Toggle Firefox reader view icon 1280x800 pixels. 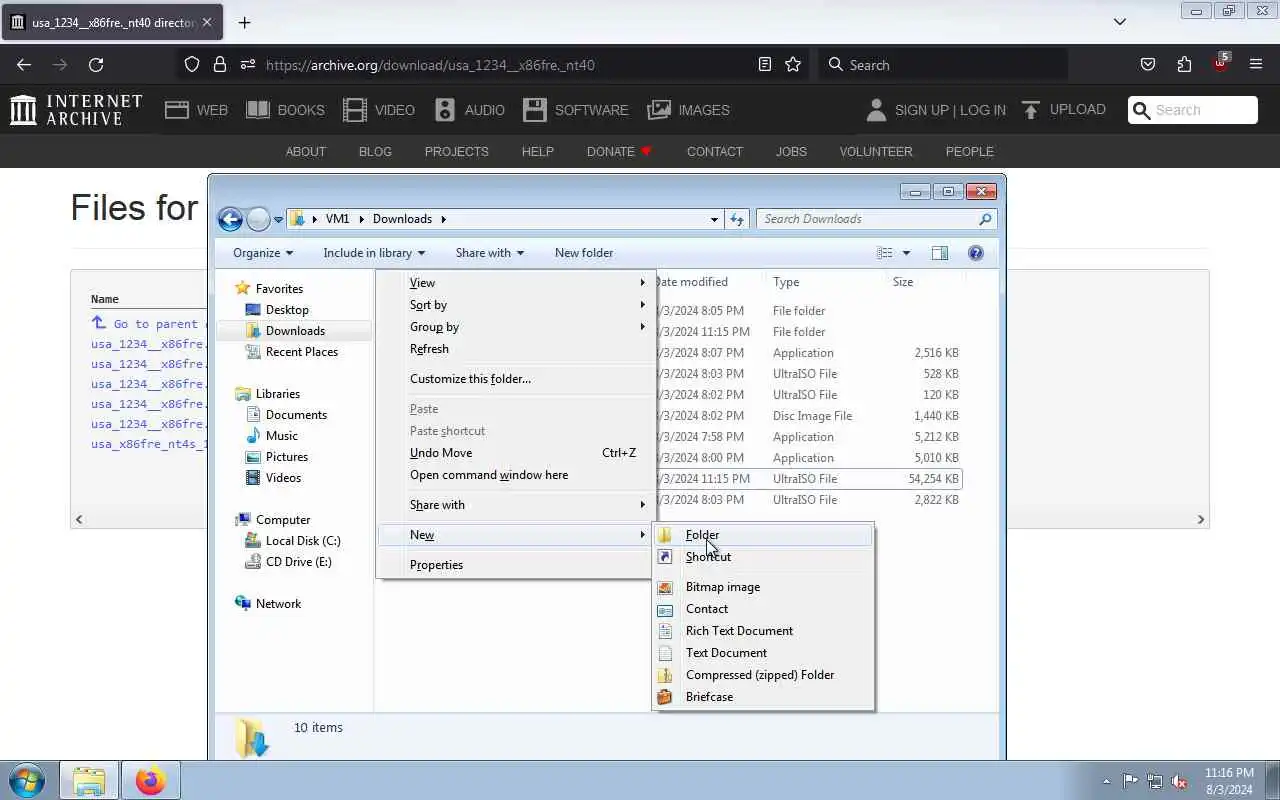pyautogui.click(x=765, y=65)
